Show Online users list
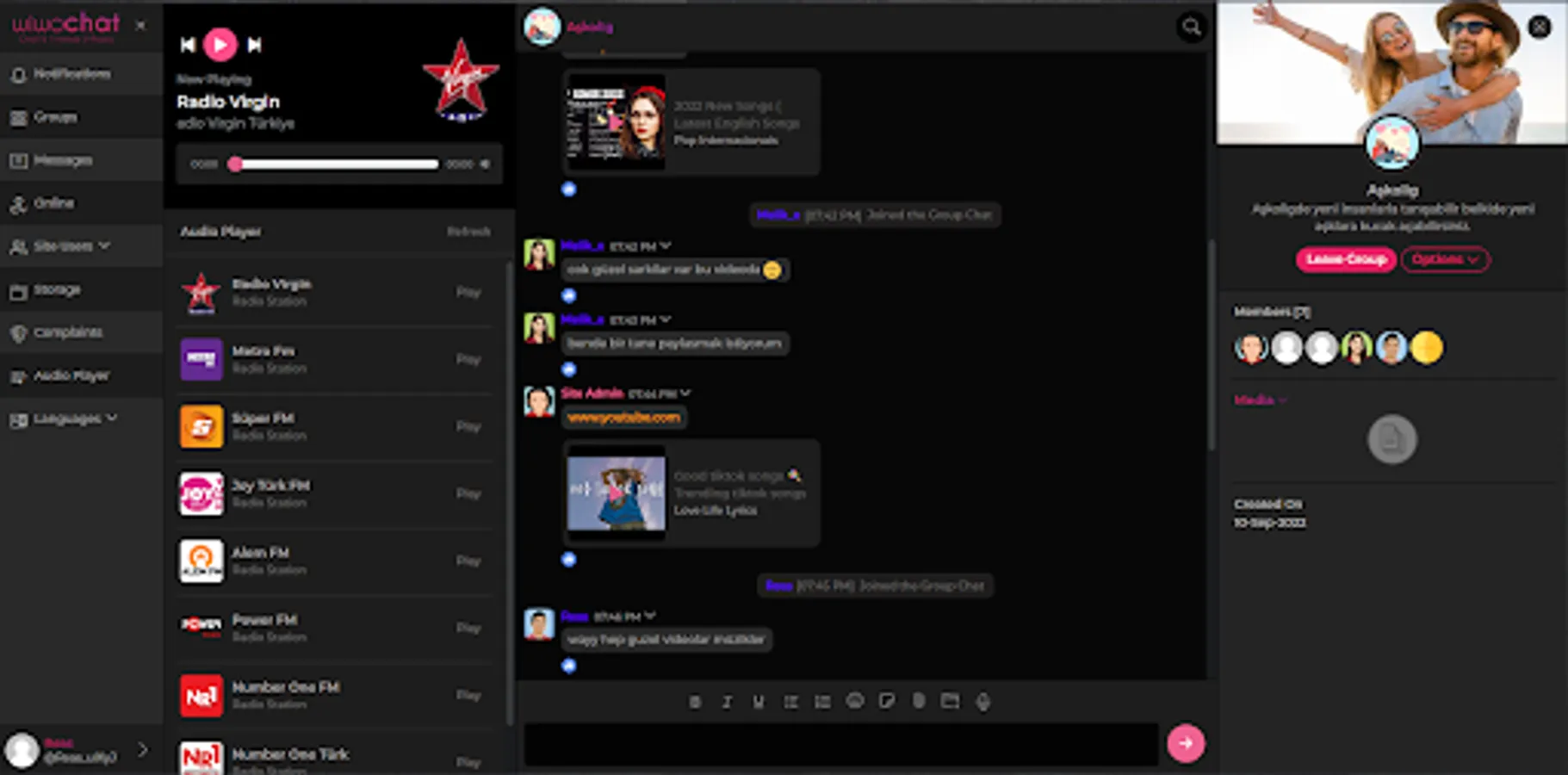1568x775 pixels. pos(82,203)
